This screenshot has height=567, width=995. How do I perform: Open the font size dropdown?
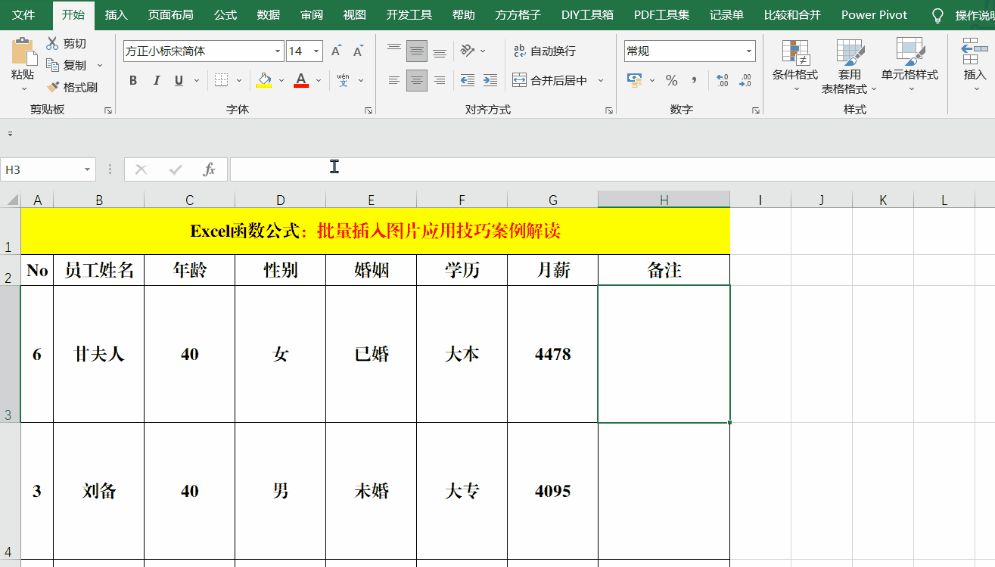tap(316, 51)
